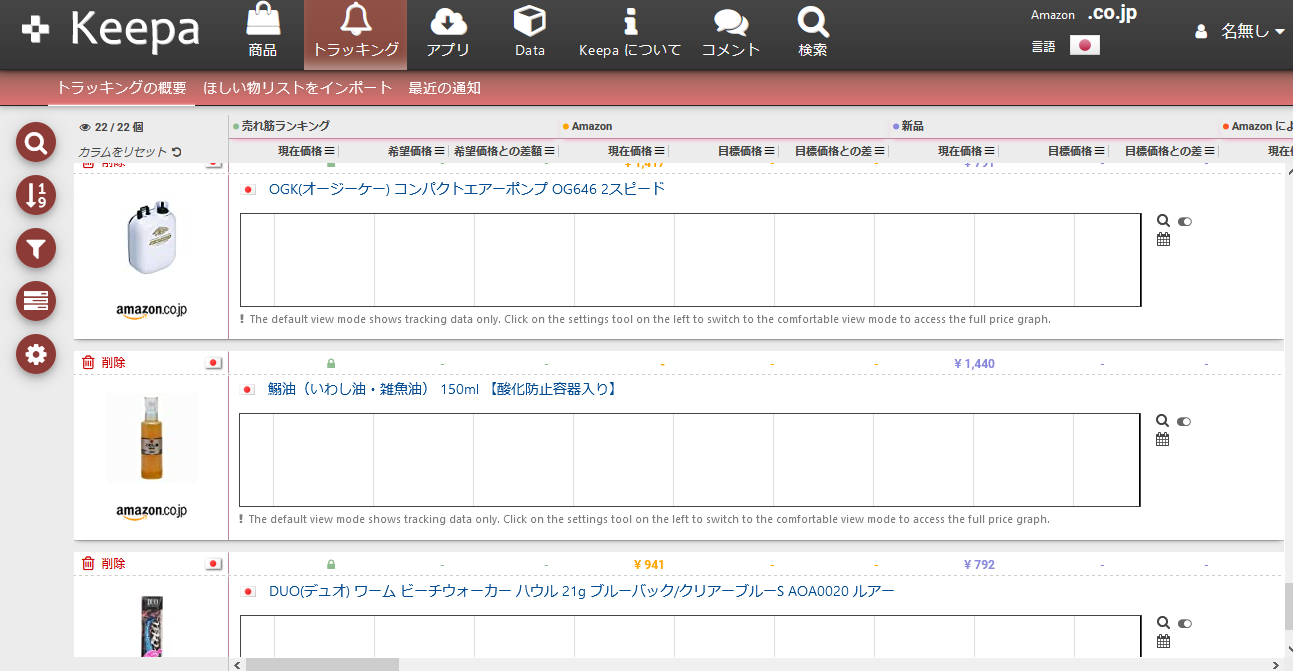Click the calendar icon beside the OGK chart
Screen dimensions: 1293x671
point(1162,238)
